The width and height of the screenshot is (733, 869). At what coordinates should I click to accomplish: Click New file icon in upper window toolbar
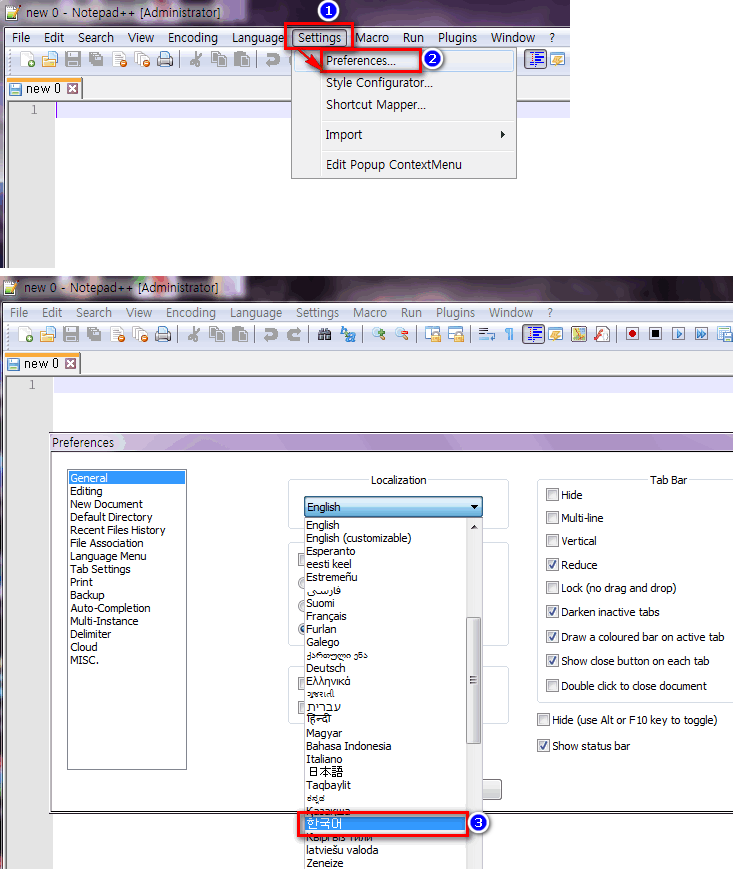pos(28,59)
